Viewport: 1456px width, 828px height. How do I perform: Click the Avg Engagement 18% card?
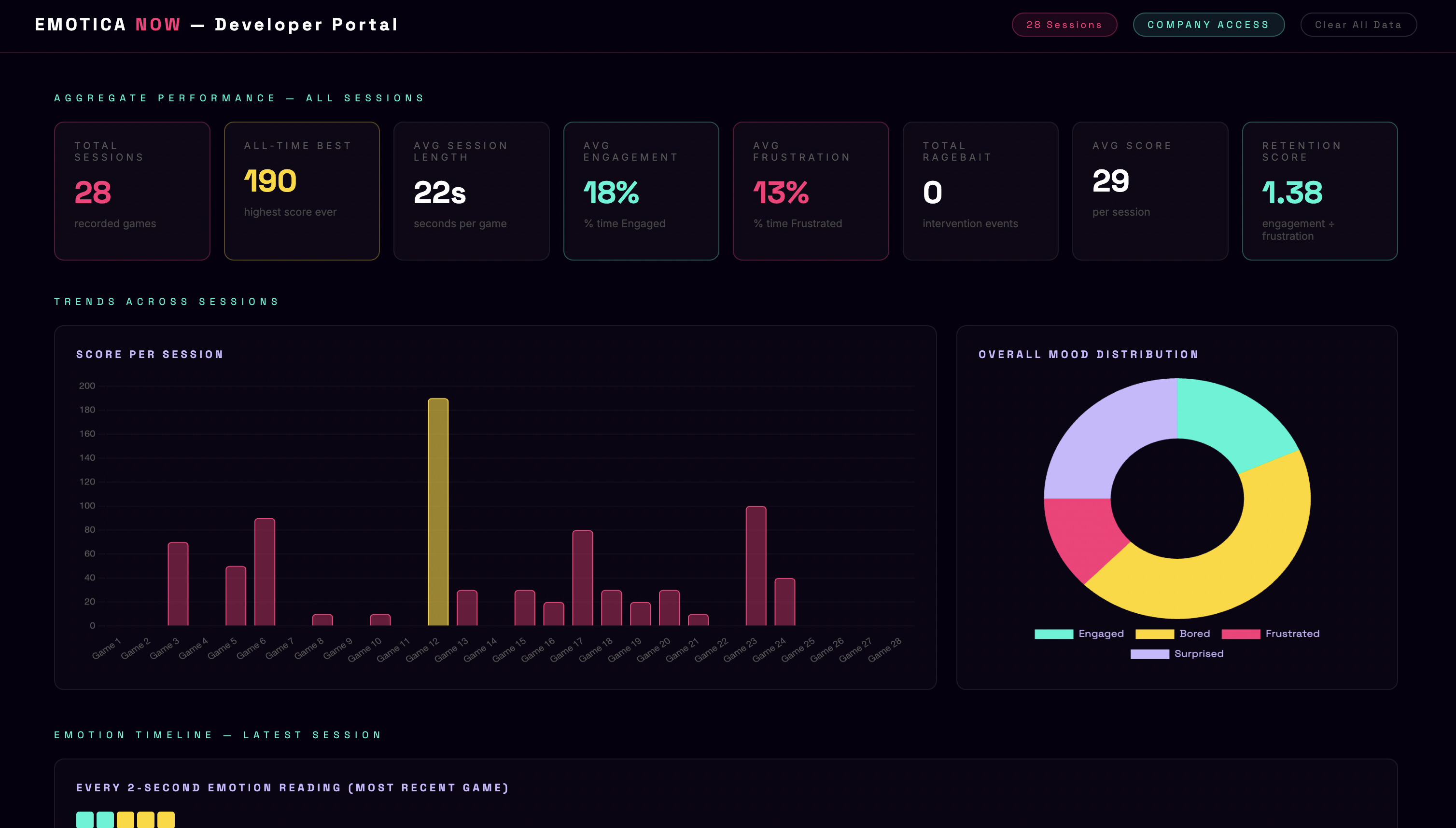click(641, 191)
